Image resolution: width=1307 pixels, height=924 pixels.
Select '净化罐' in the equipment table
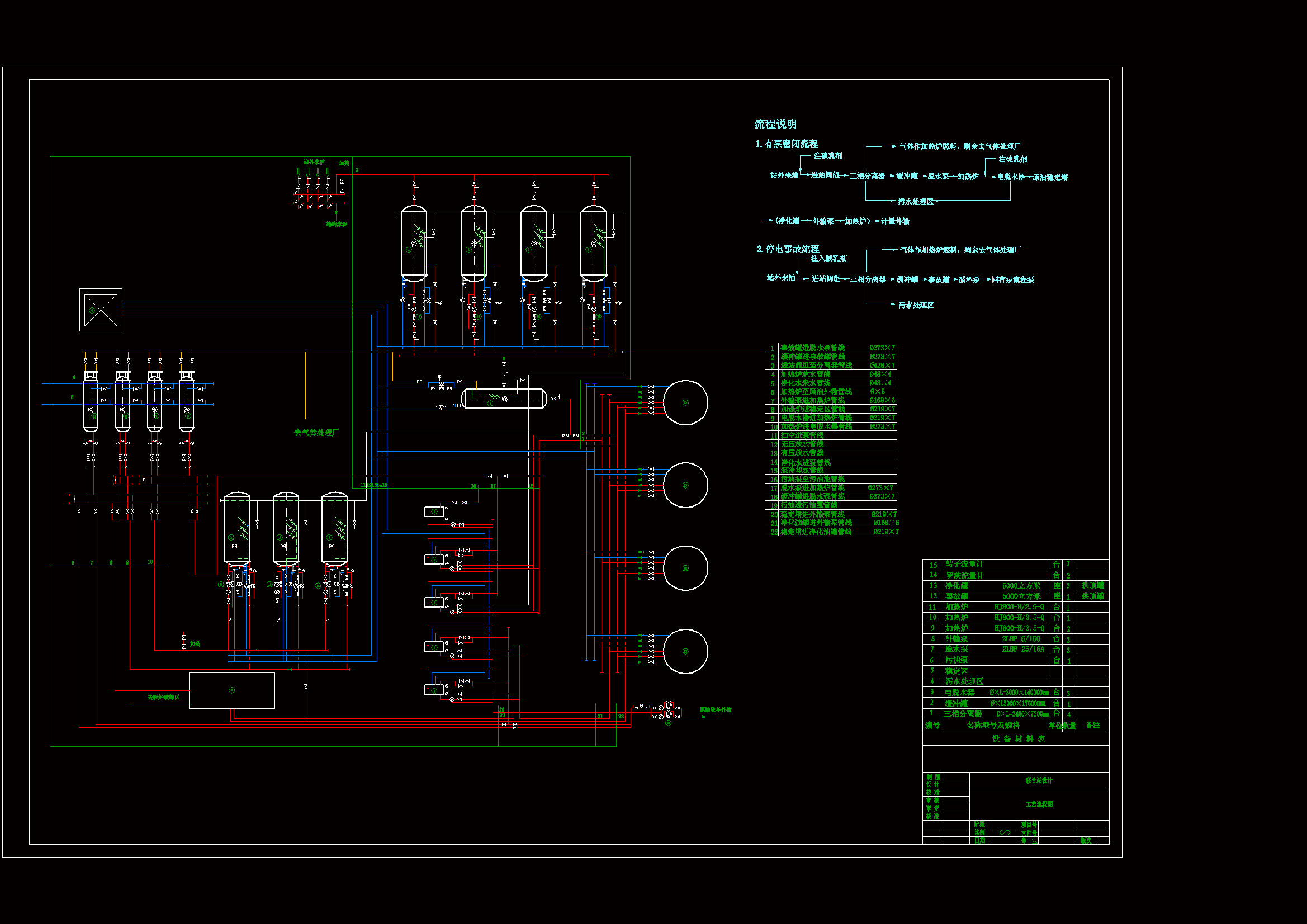(x=956, y=586)
